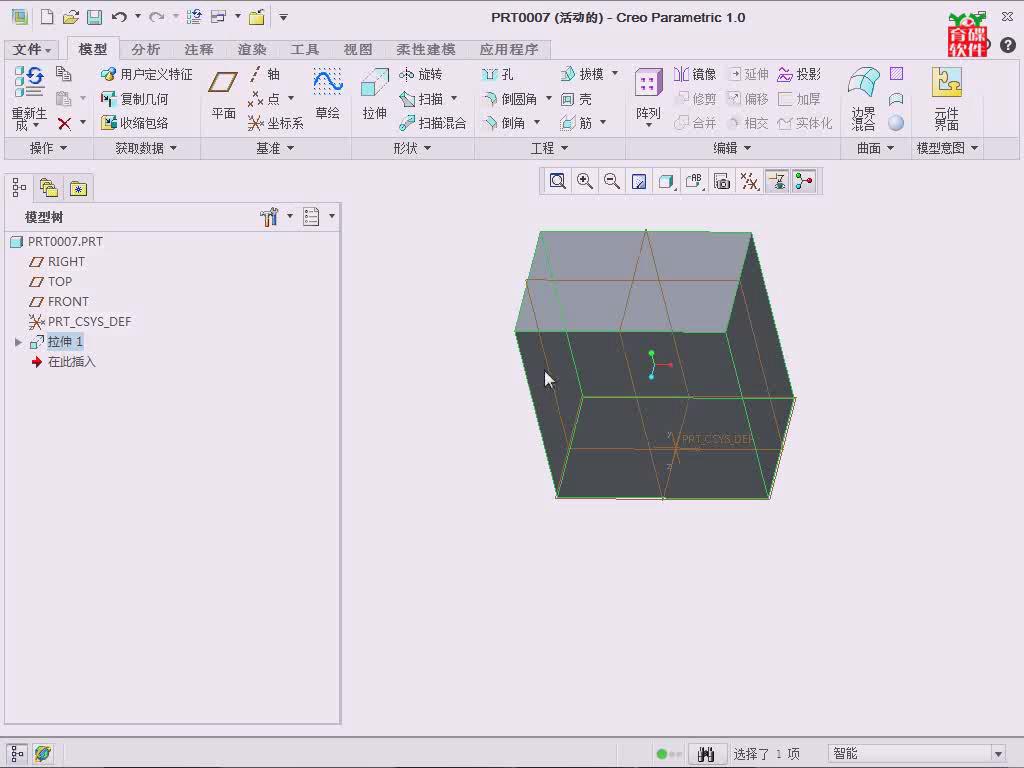This screenshot has height=768, width=1024.
Task: Click the red X delete icon
Action: [x=64, y=123]
